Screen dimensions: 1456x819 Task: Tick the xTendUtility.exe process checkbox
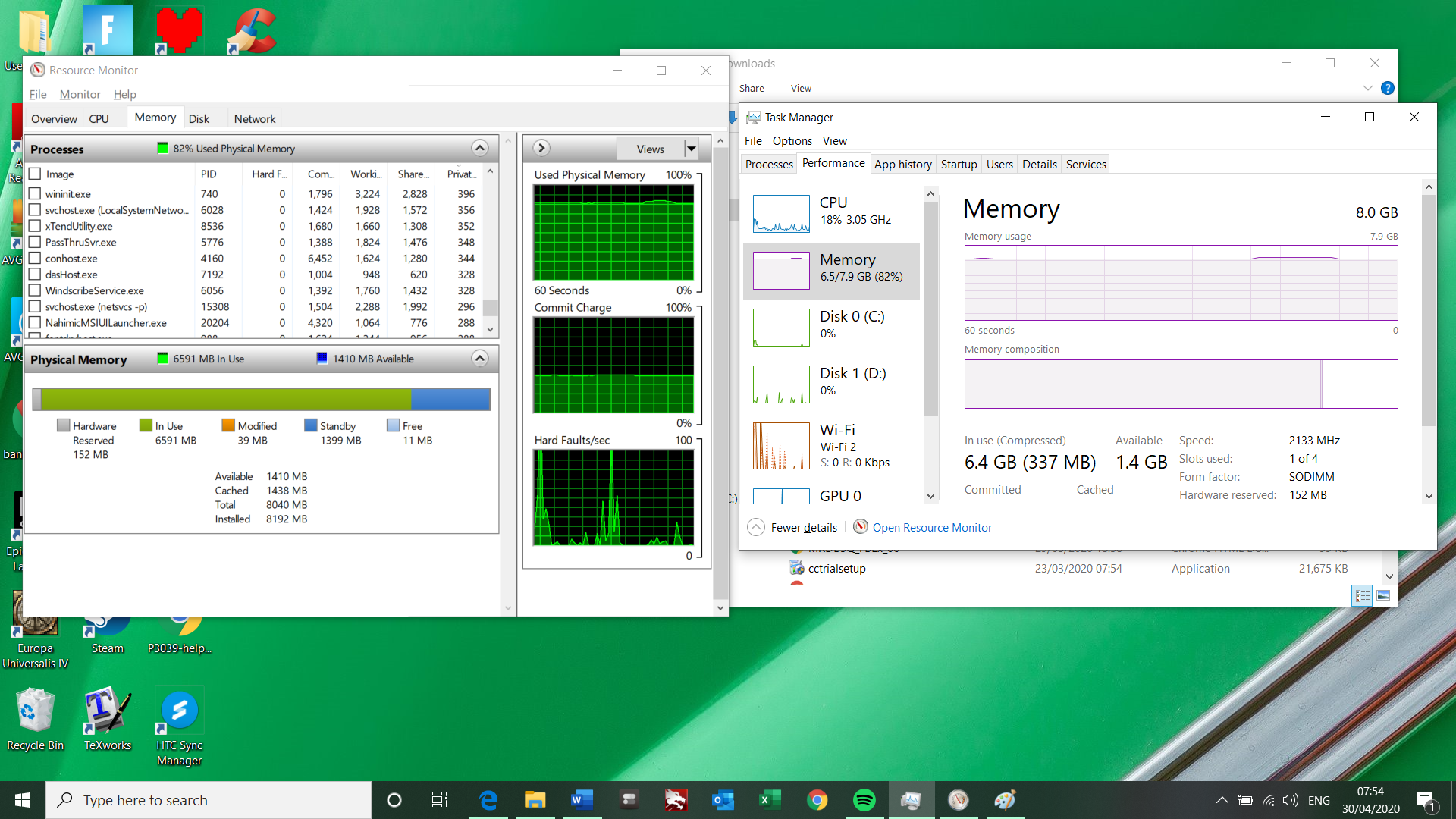click(35, 226)
